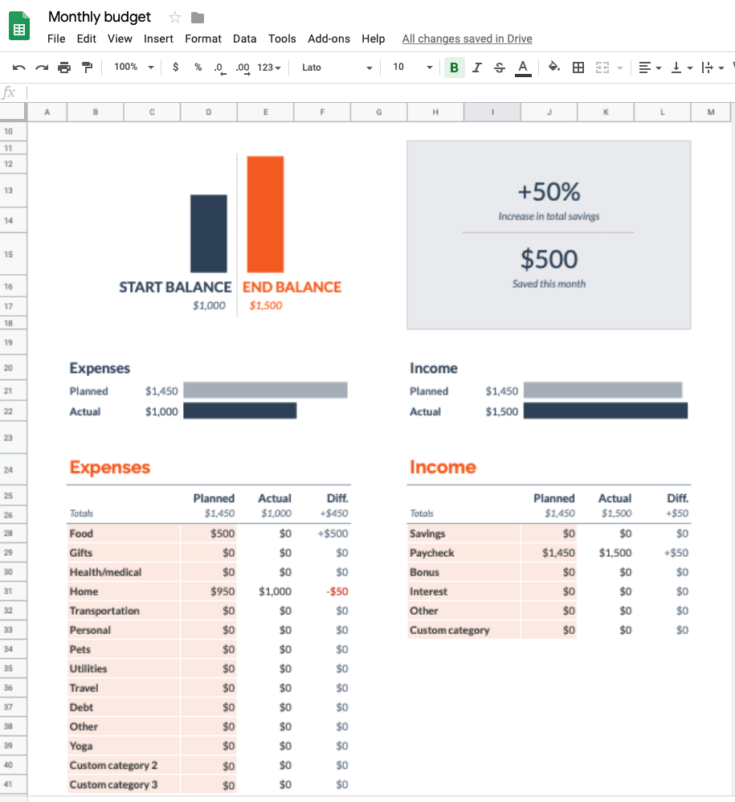Click the Undo arrow icon
Image resolution: width=735 pixels, height=802 pixels.
(x=19, y=68)
